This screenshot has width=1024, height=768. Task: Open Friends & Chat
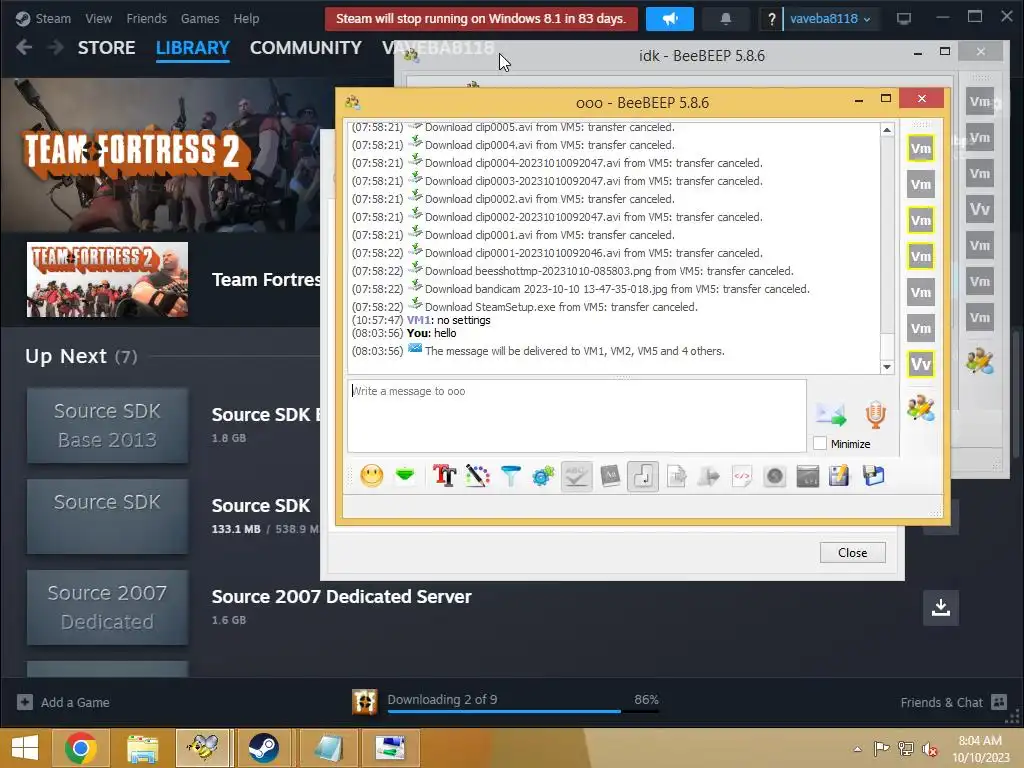[x=953, y=702]
